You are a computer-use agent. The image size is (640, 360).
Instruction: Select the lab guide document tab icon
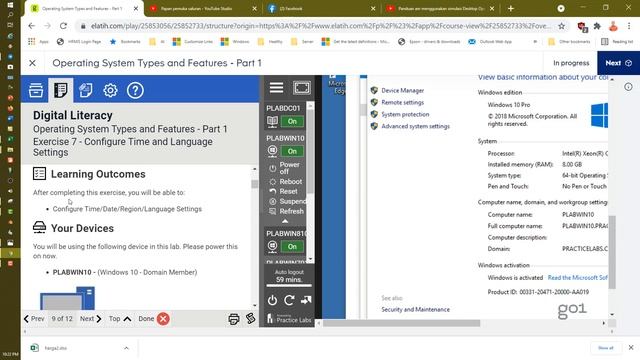[x=60, y=90]
